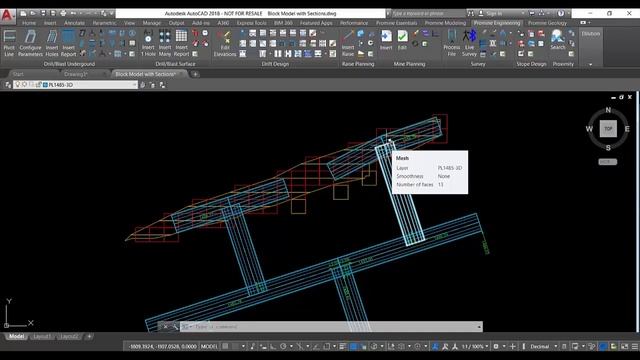Click the make-current layer icon right of layer box
This screenshot has width=640, height=360.
tap(142, 85)
